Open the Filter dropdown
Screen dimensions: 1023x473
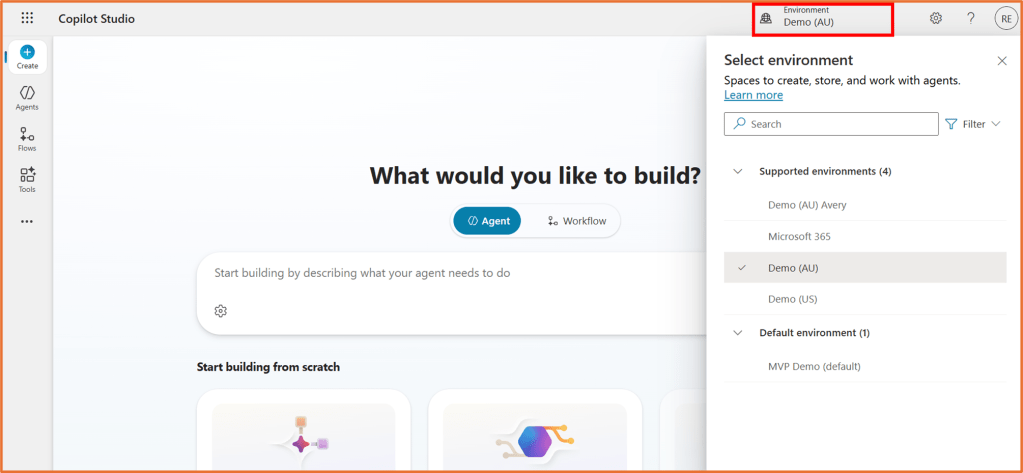click(973, 124)
